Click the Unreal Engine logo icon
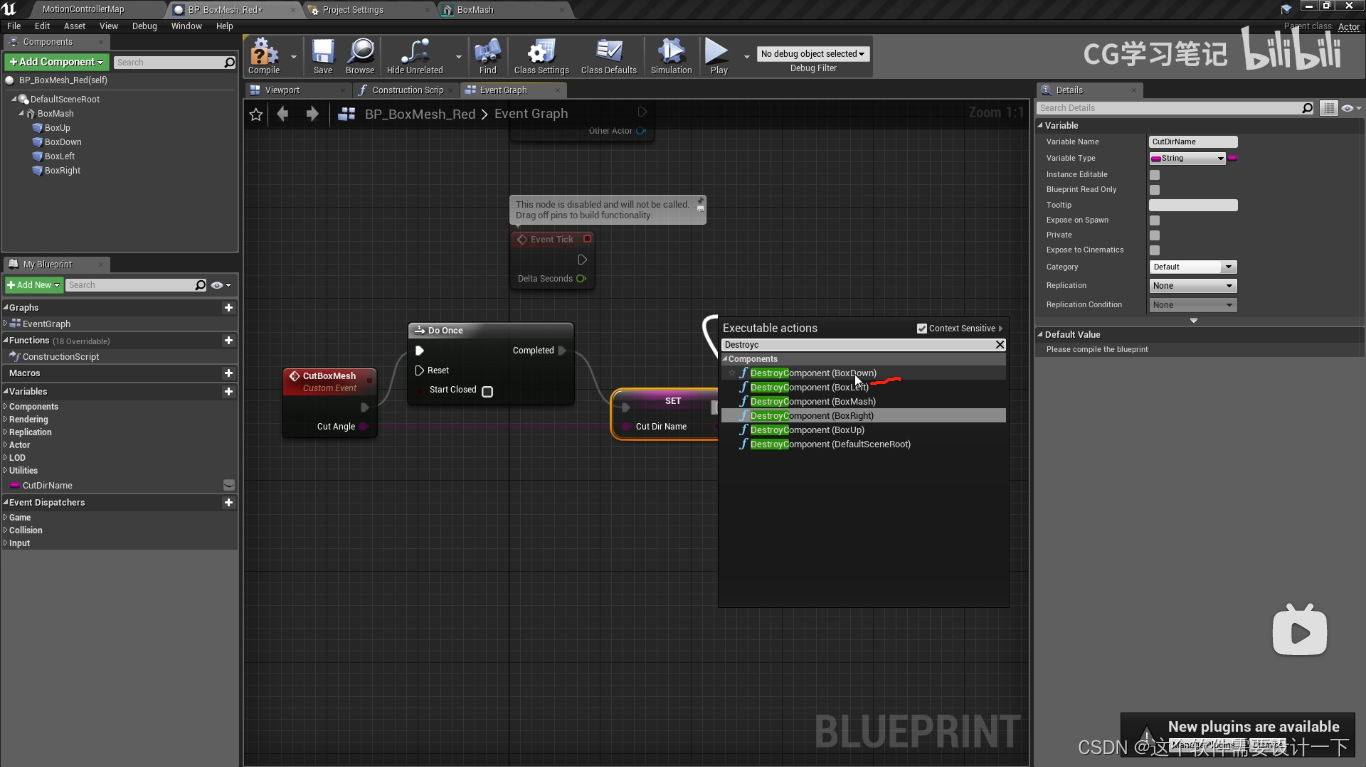The image size is (1366, 767). (x=10, y=9)
